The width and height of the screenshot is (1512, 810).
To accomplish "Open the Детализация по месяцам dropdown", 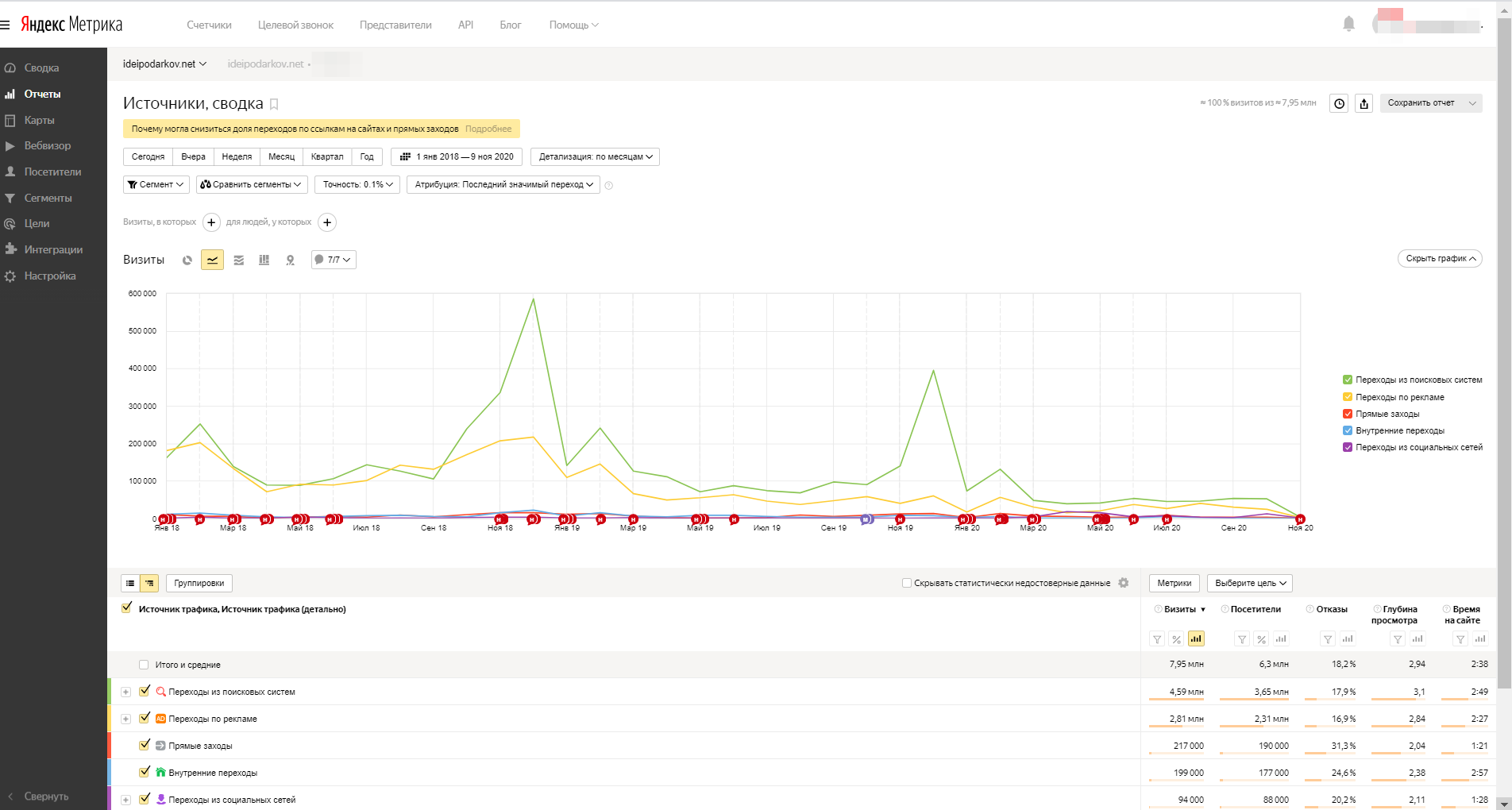I will click(x=595, y=156).
